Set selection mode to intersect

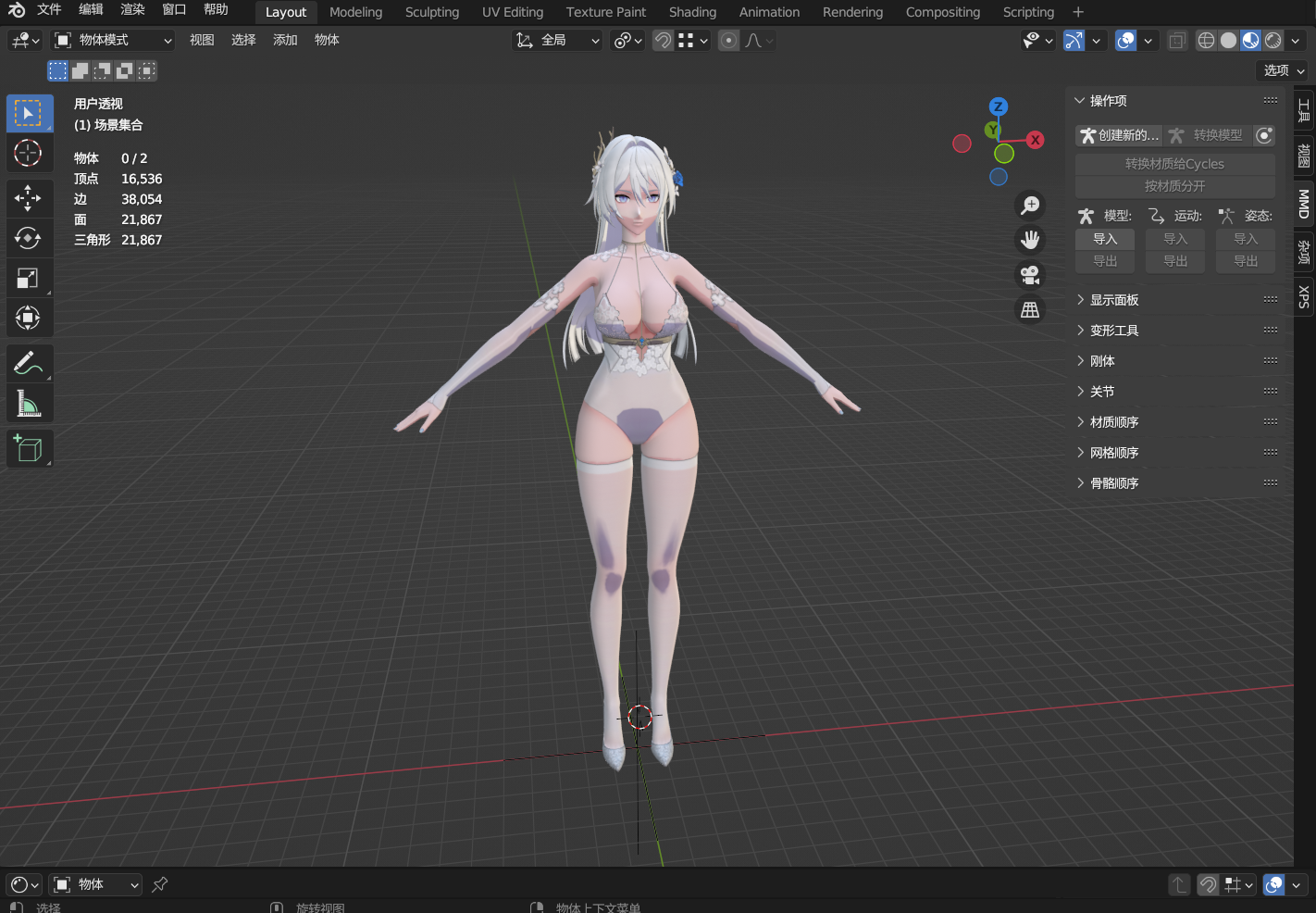(x=146, y=70)
